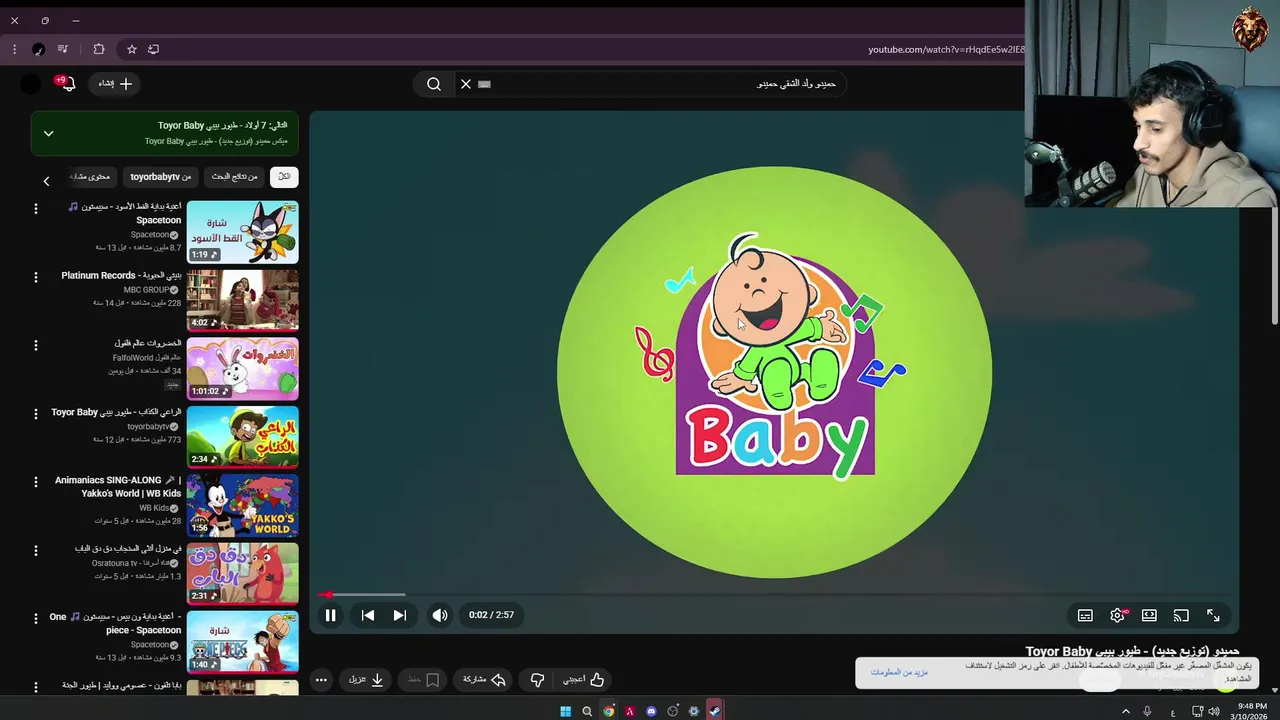Viewport: 1280px width, 720px height.
Task: Open the browser three-dot menu
Action: click(14, 49)
